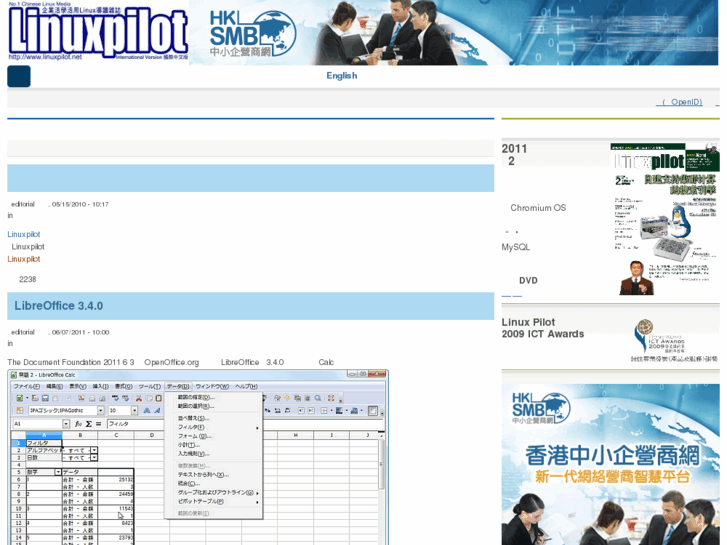Image resolution: width=727 pixels, height=545 pixels.
Task: Click the red Help lifebuoy toolbar icon
Action: click(331, 398)
